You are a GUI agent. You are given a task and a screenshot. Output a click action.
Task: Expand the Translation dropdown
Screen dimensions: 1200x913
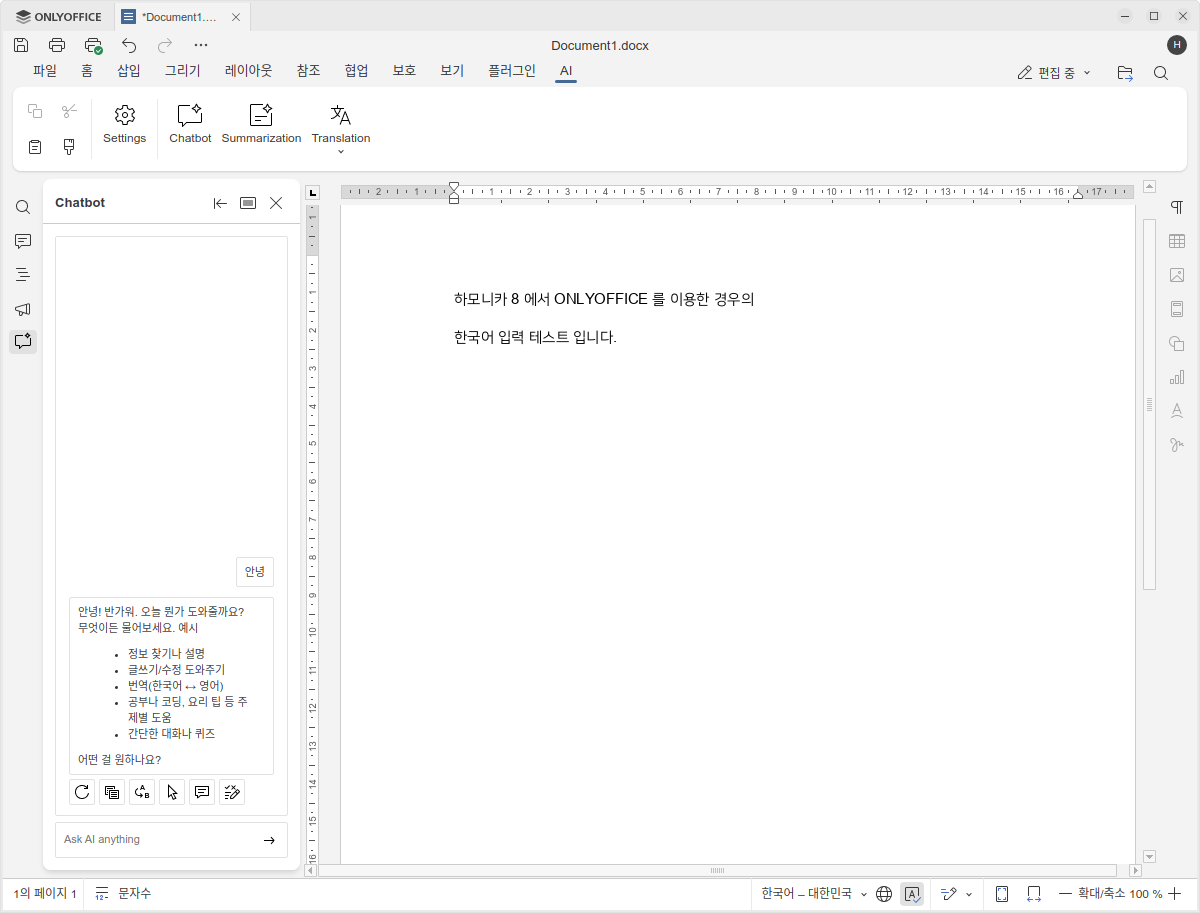coord(341,152)
